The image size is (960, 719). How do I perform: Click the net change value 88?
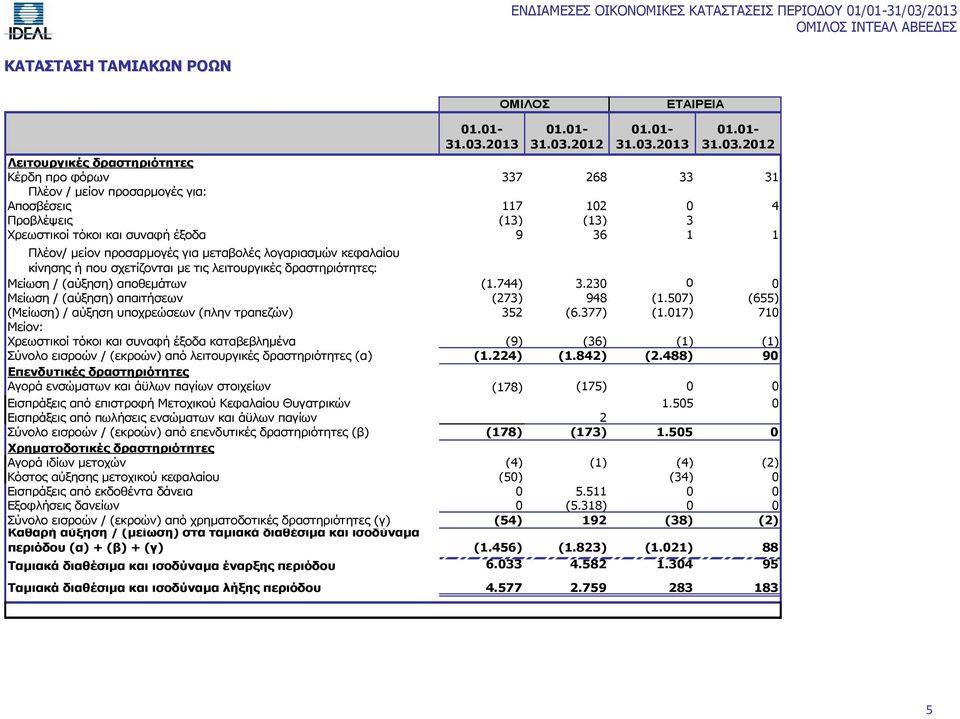771,548
